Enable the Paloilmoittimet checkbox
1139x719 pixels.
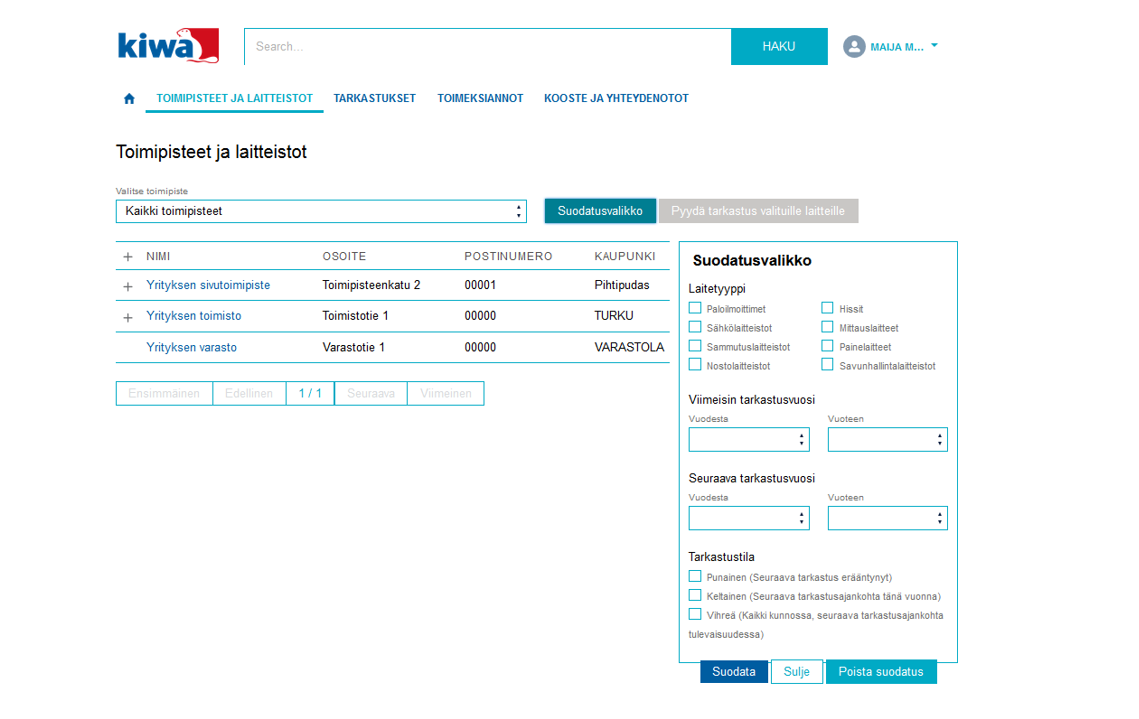(x=695, y=309)
